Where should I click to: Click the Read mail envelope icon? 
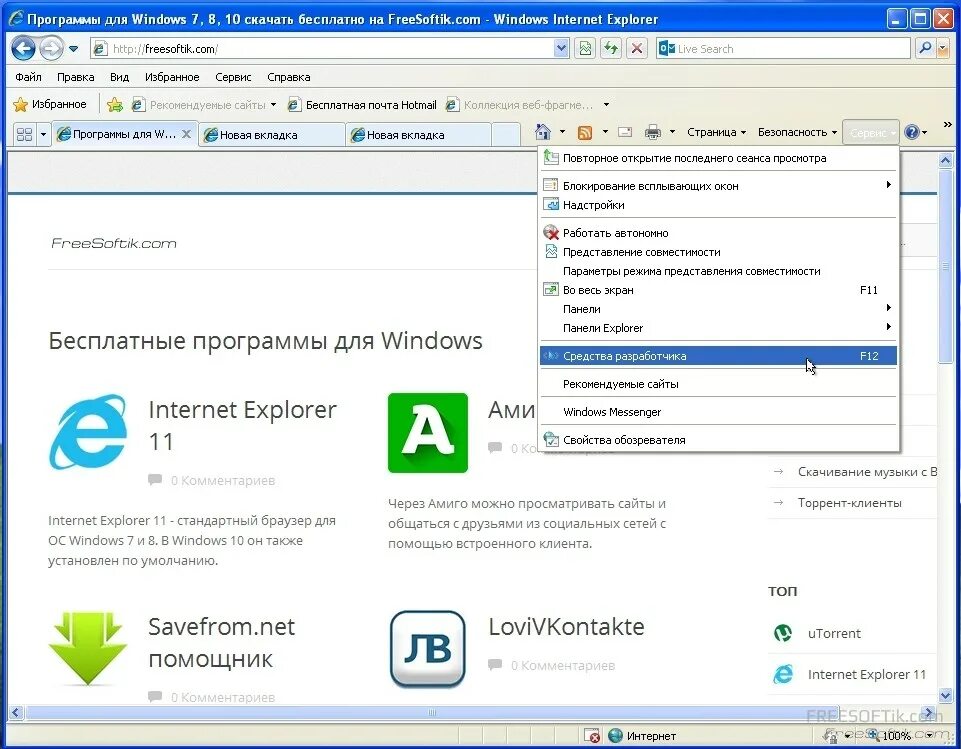coord(625,132)
